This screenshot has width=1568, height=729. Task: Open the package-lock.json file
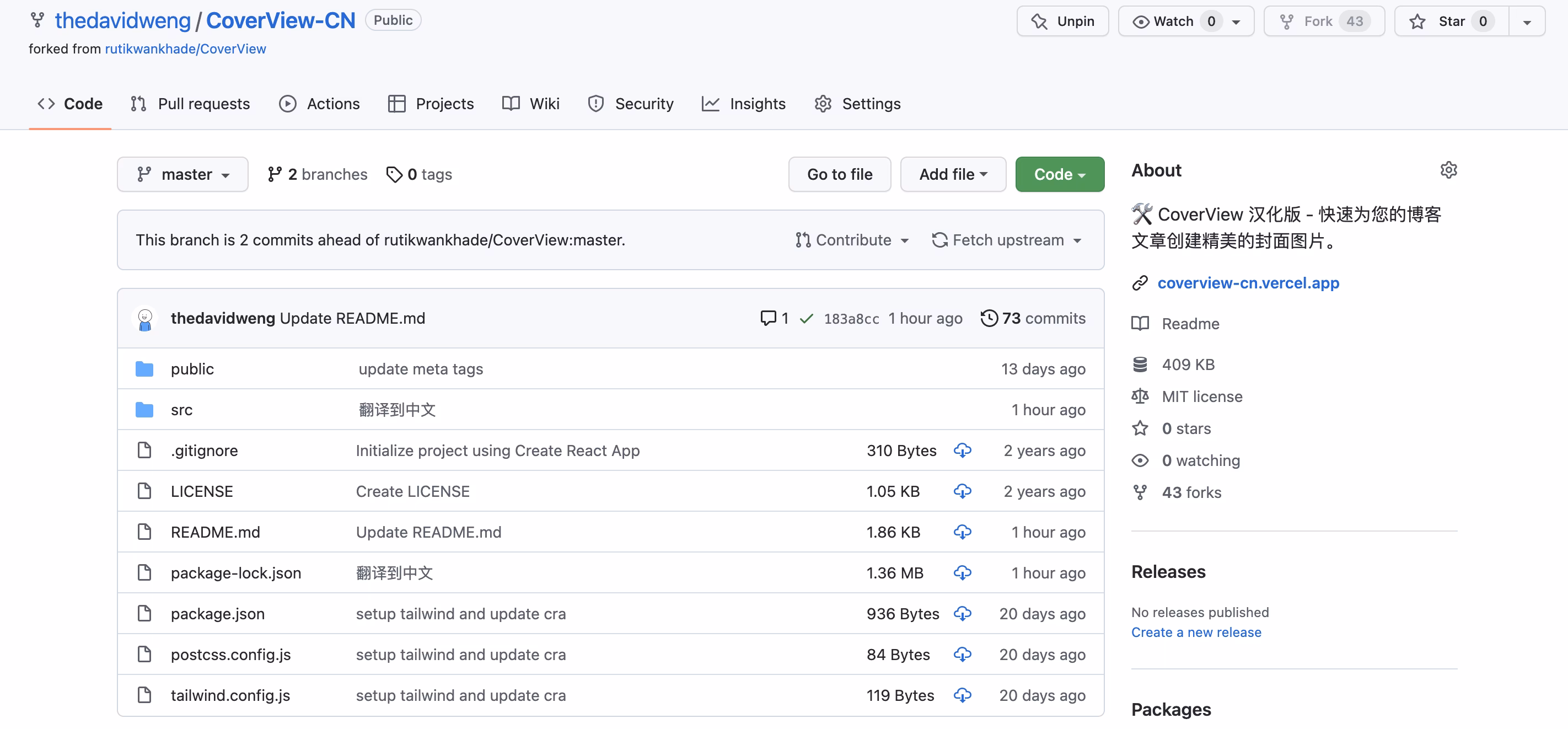point(235,572)
